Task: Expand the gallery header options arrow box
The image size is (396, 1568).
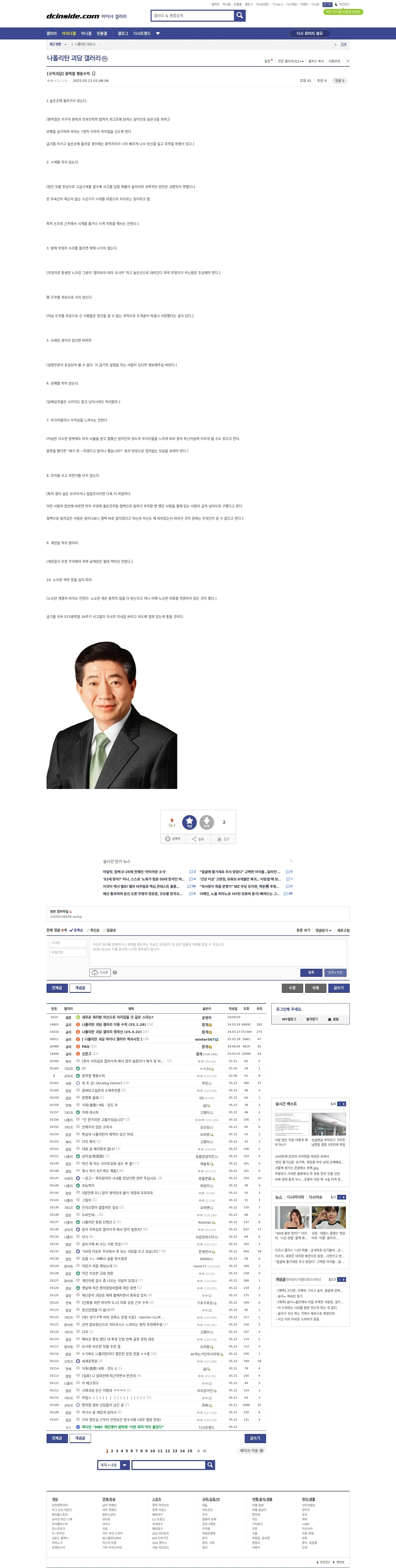Action: 347,61
